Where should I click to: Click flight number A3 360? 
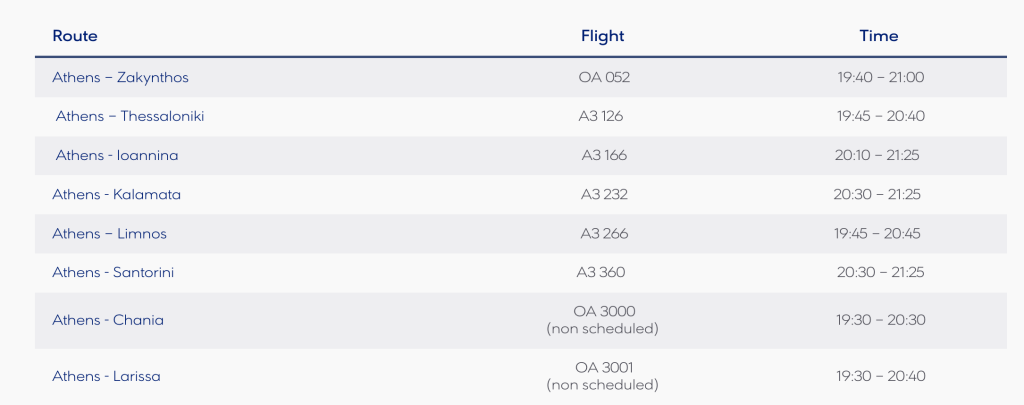point(601,272)
